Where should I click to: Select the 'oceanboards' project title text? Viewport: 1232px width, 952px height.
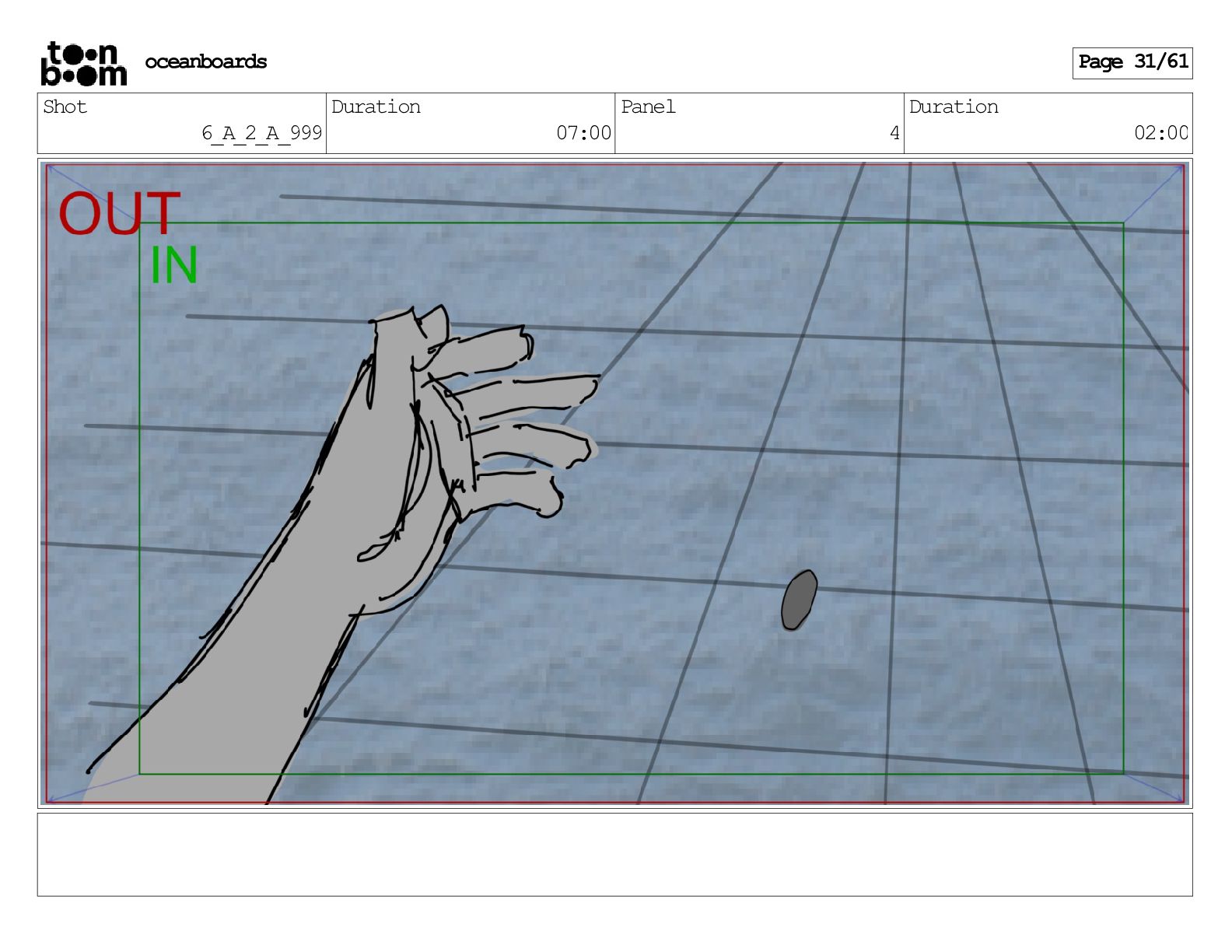206,61
